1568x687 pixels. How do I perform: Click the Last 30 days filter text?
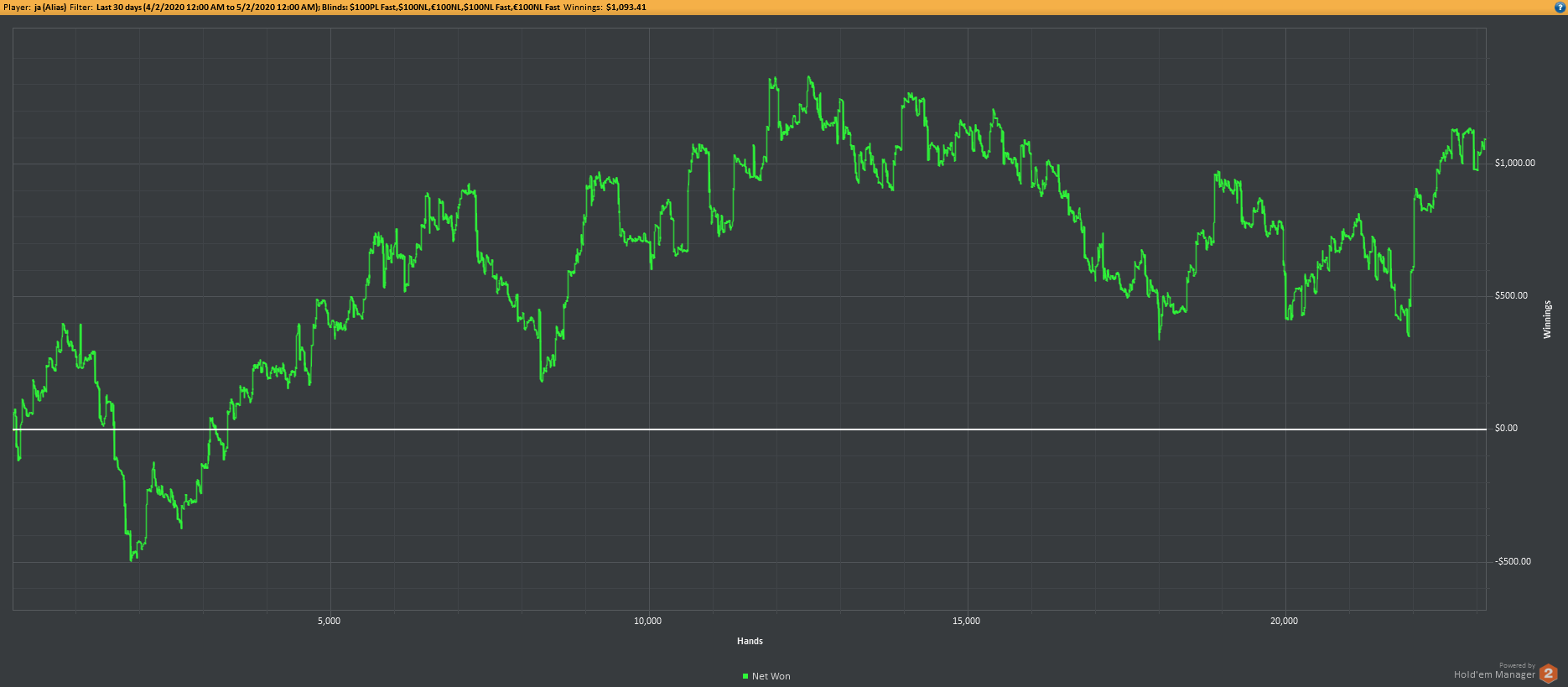[x=207, y=8]
